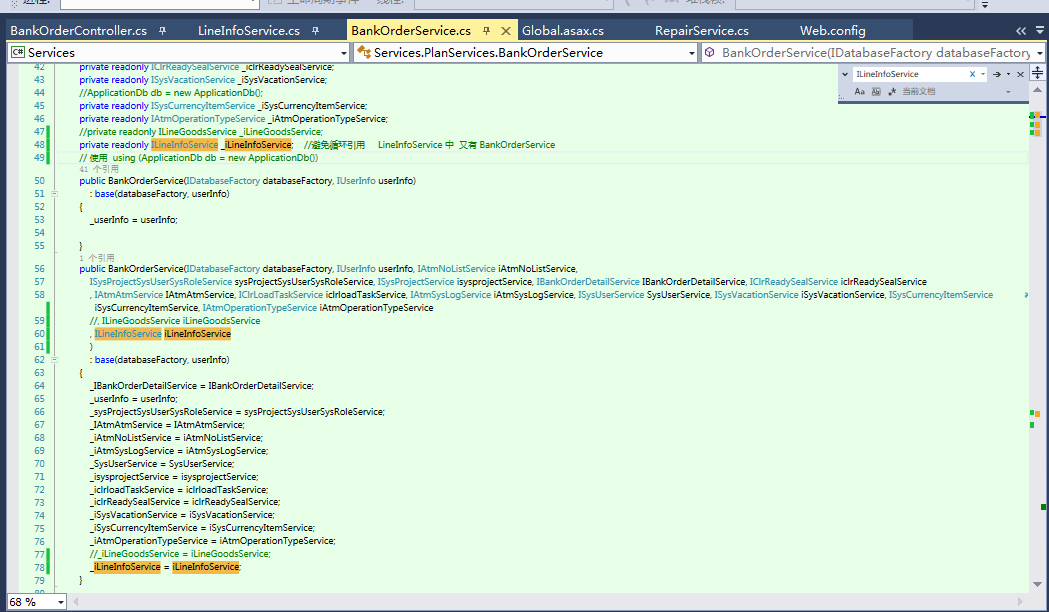Open Services.PlanServices.BankOrderService type dropdown
1049x612 pixels.
click(x=691, y=52)
